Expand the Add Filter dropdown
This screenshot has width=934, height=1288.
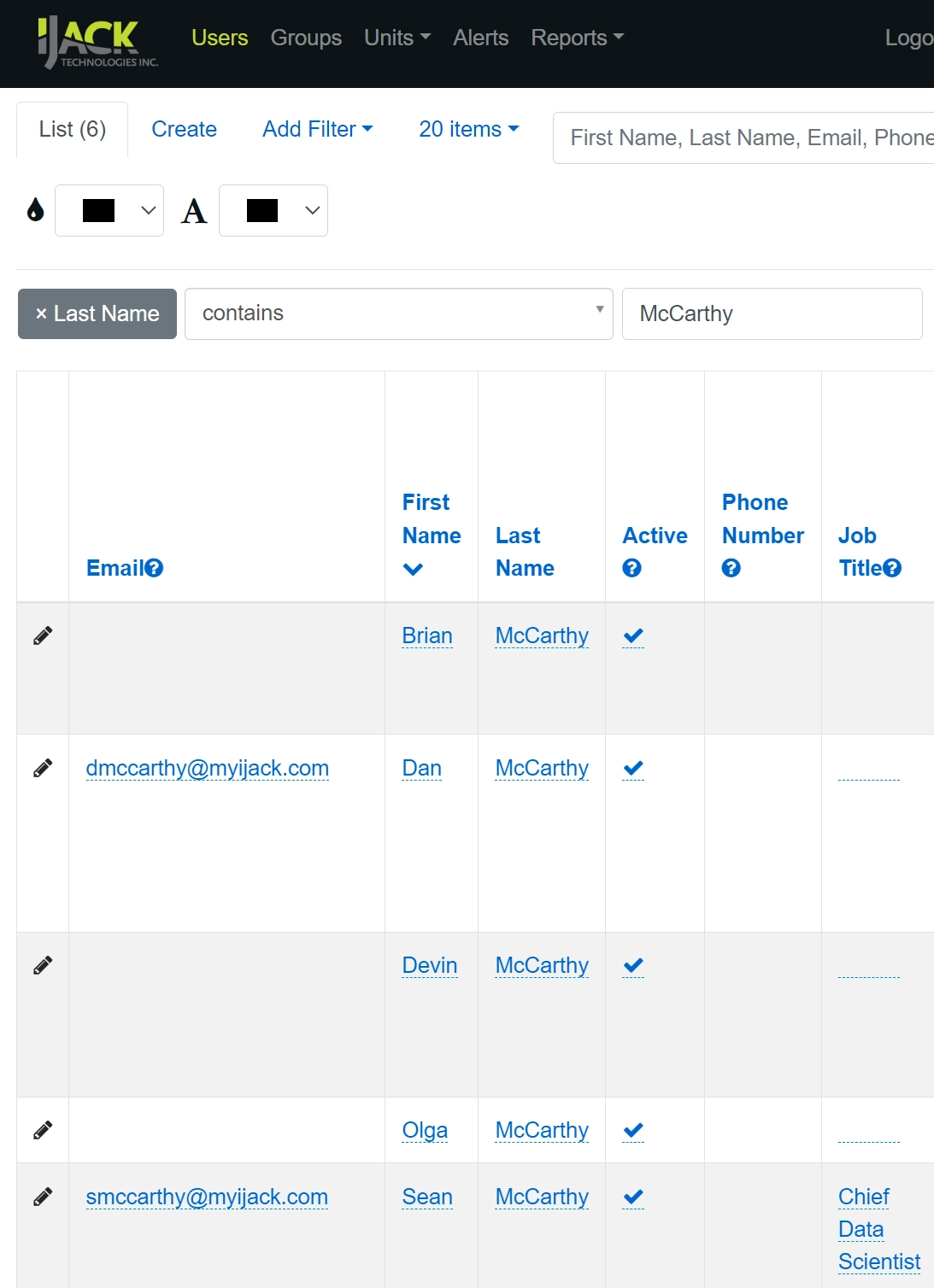[x=317, y=129]
